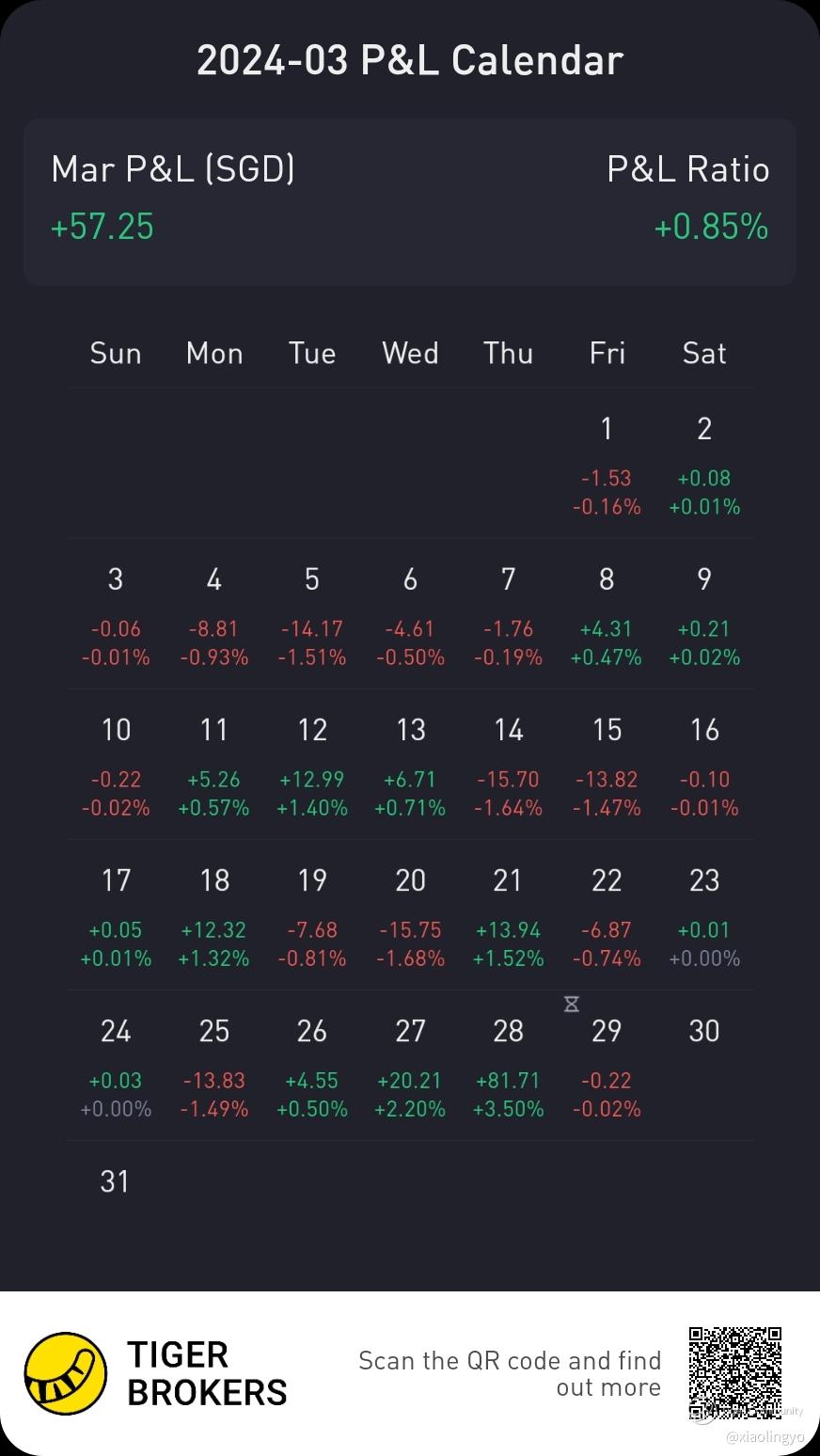The width and height of the screenshot is (820, 1456).
Task: Click the QR code image
Action: click(735, 1373)
